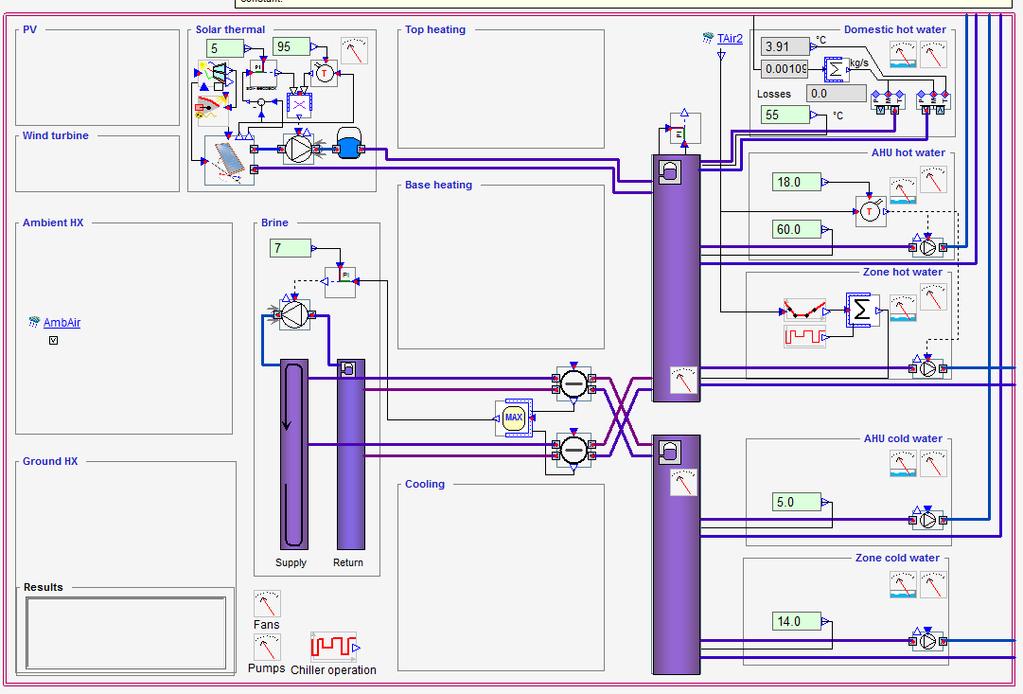This screenshot has height=694, width=1023.
Task: Select the X multiplier block in Solar thermal
Action: click(x=299, y=105)
